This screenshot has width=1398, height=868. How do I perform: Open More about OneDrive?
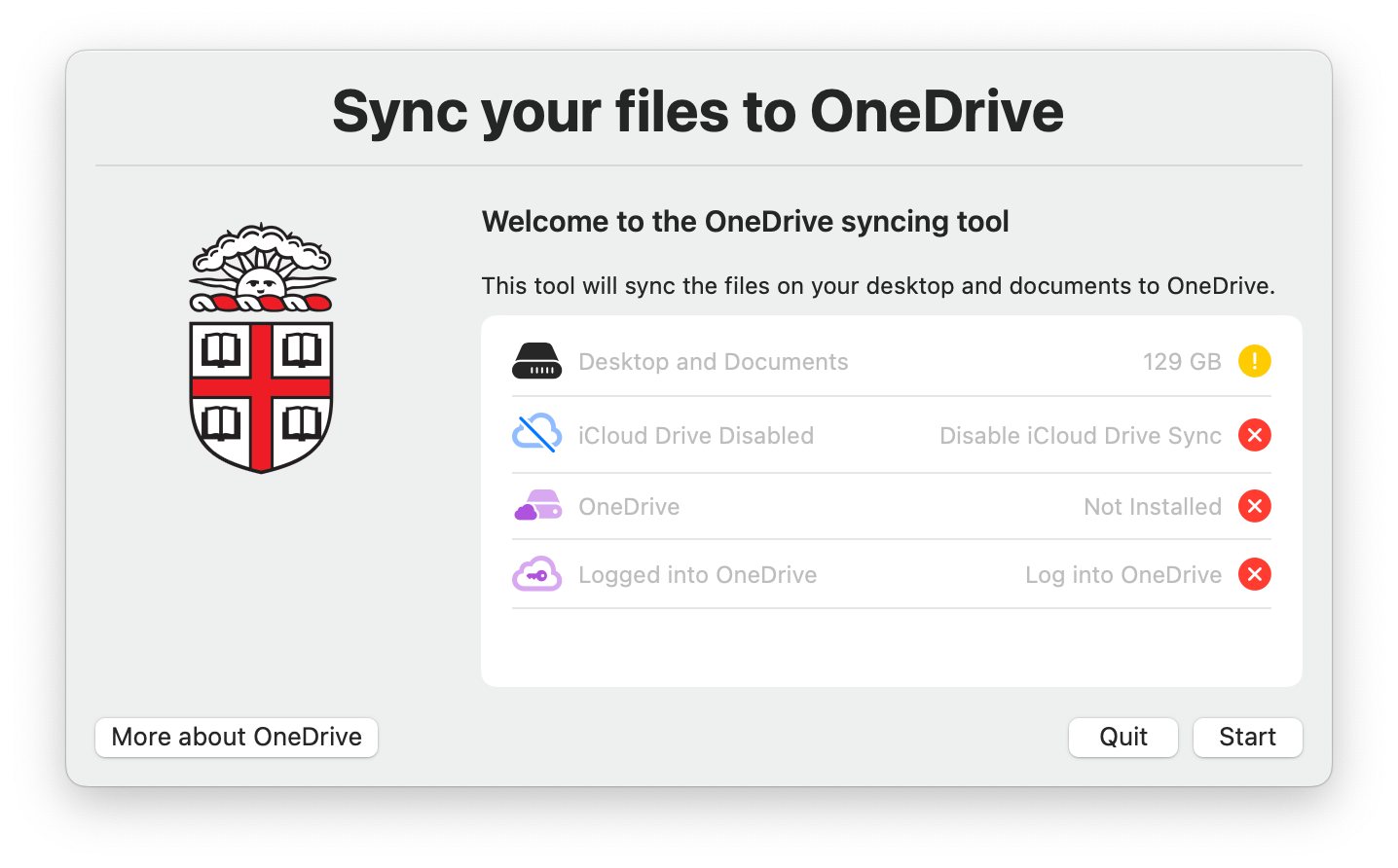coord(236,737)
